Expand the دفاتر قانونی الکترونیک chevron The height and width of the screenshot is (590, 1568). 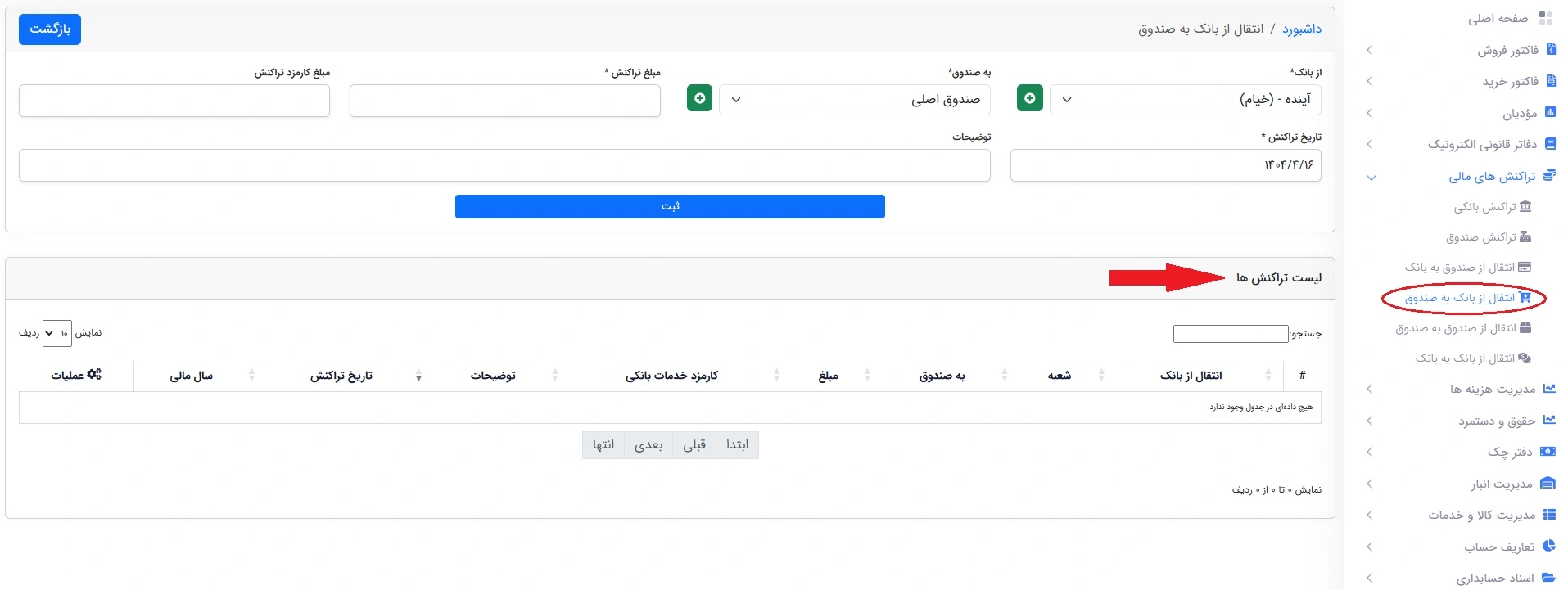point(1370,144)
